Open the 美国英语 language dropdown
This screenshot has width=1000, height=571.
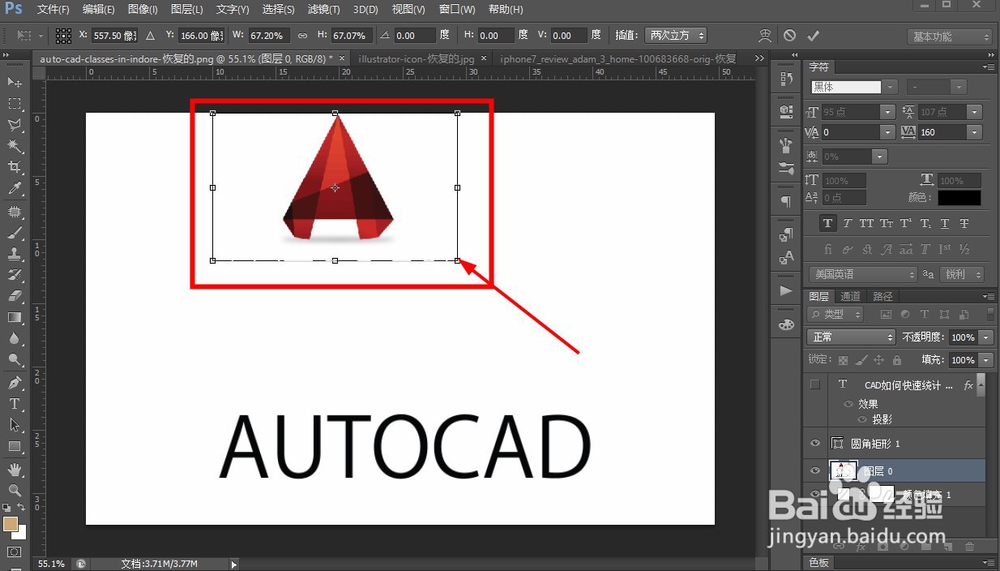(864, 274)
